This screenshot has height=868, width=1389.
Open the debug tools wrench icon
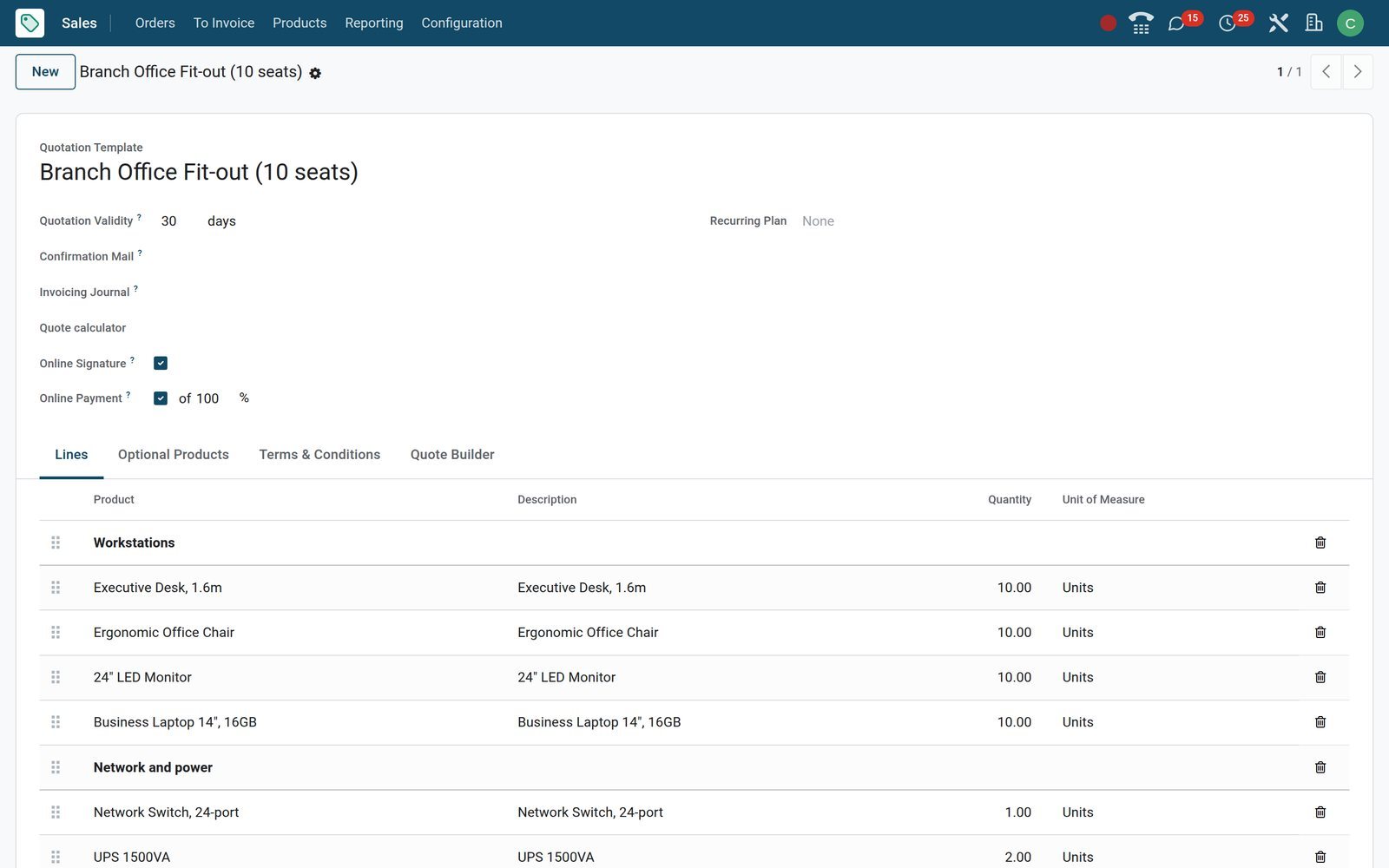(x=1278, y=23)
